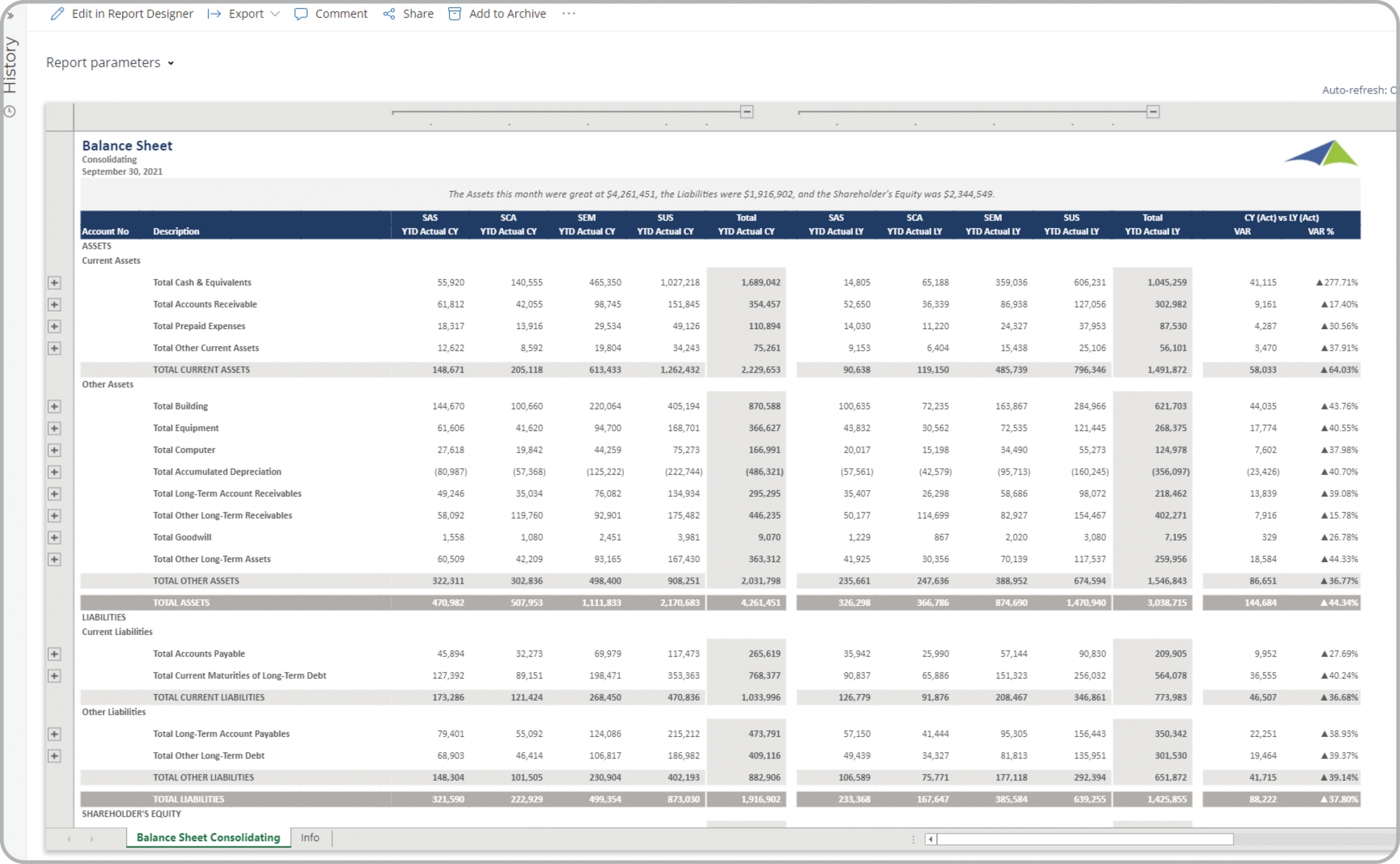
Task: Expand the Total Accounts Payable row
Action: point(54,653)
